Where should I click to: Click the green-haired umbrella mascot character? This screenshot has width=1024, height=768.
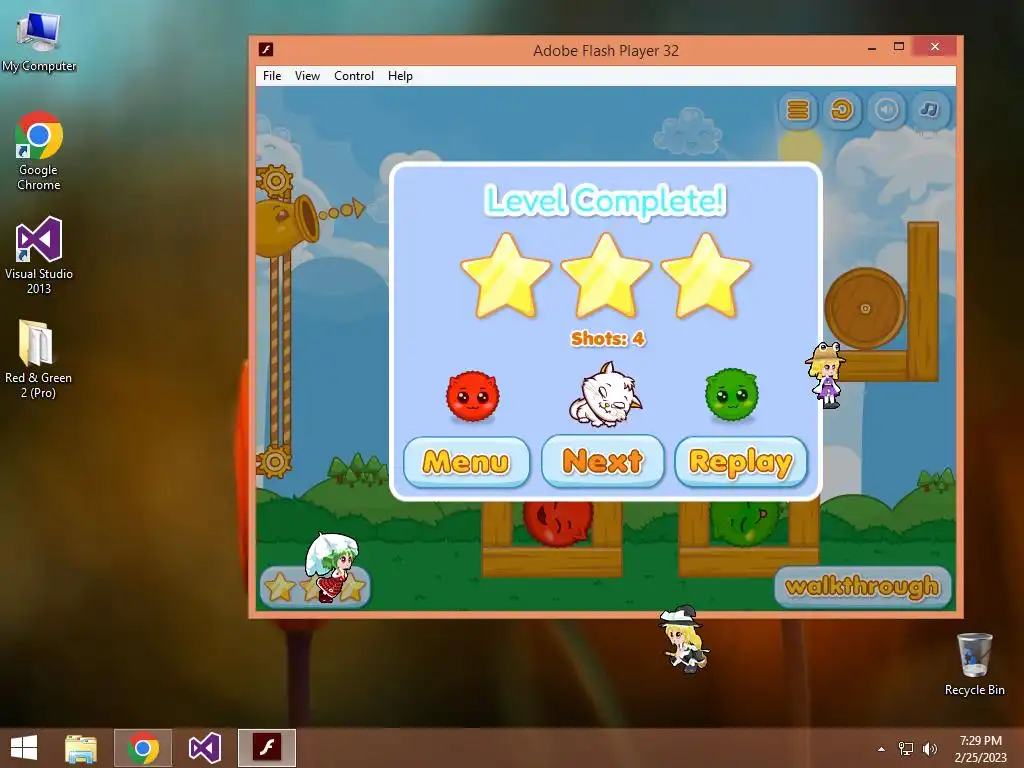click(x=332, y=567)
